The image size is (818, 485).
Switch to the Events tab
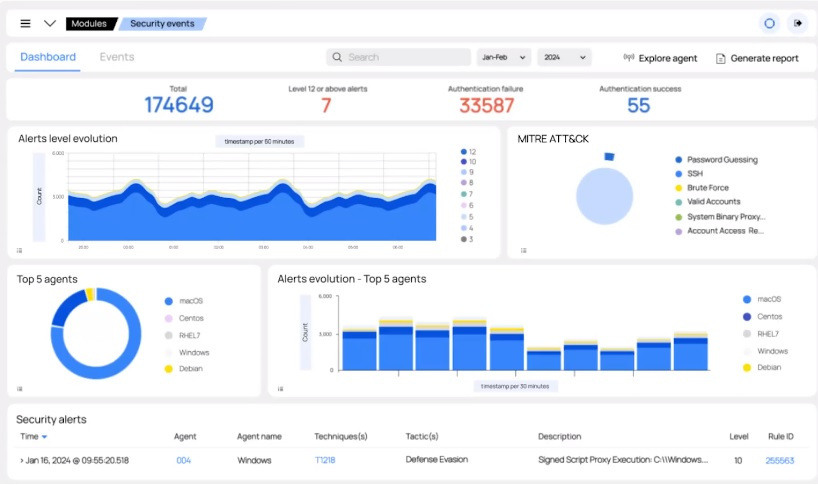tap(117, 57)
